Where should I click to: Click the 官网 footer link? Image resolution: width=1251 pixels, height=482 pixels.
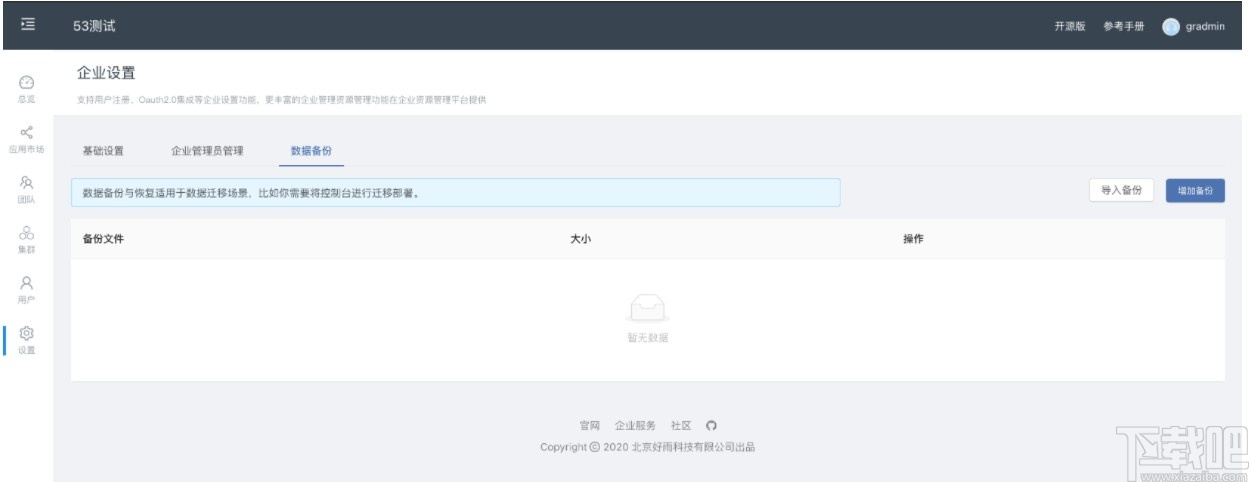(x=590, y=426)
